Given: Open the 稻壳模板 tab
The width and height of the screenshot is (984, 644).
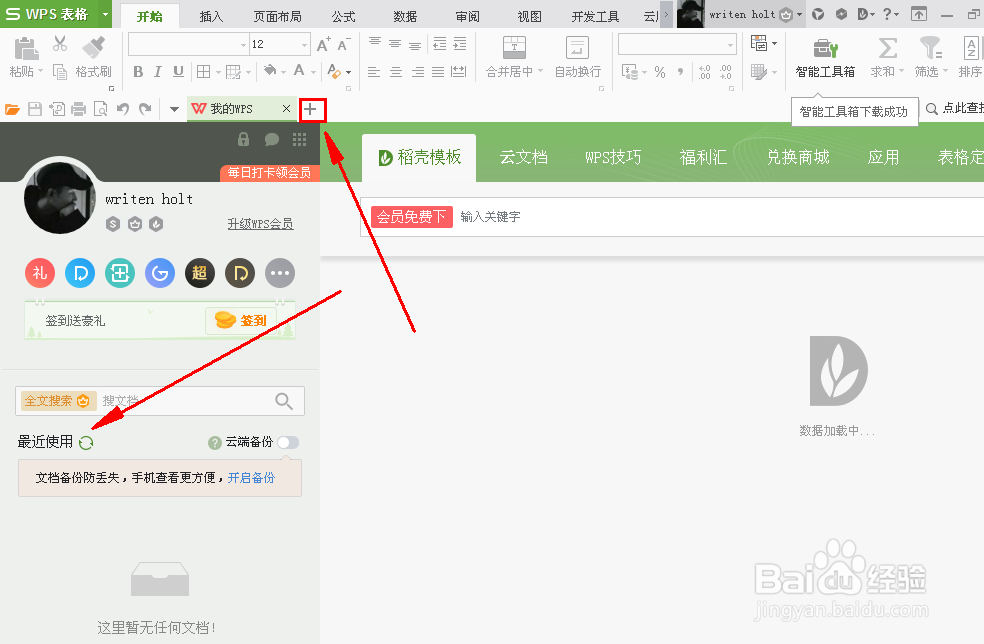Looking at the screenshot, I should coord(419,157).
